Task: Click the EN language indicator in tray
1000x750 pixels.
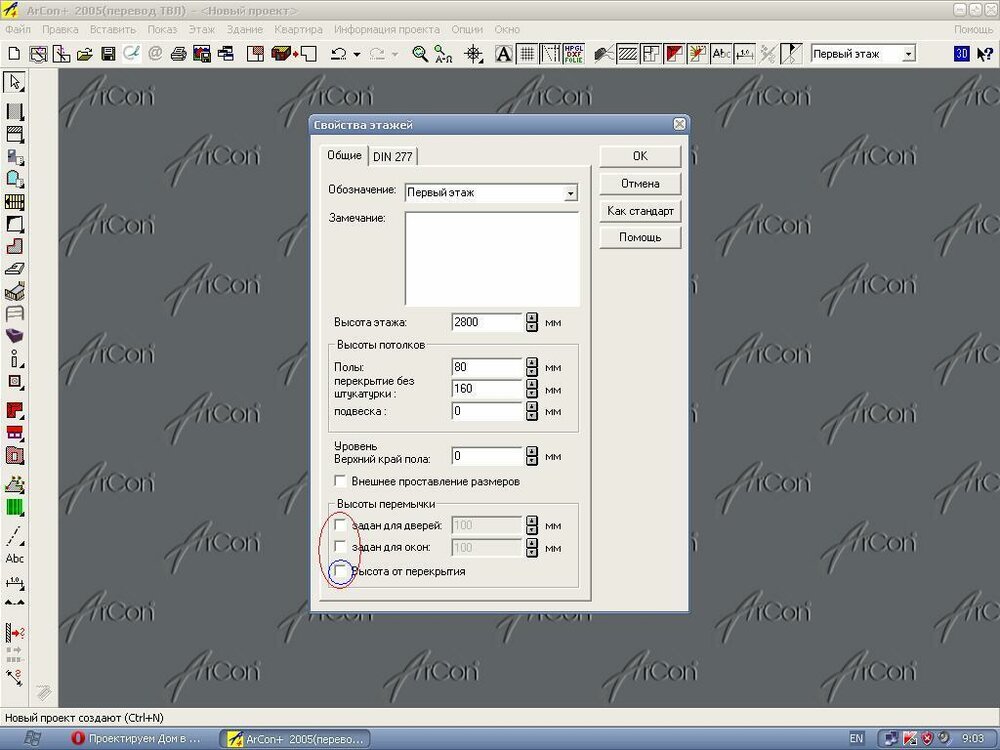Action: click(857, 739)
